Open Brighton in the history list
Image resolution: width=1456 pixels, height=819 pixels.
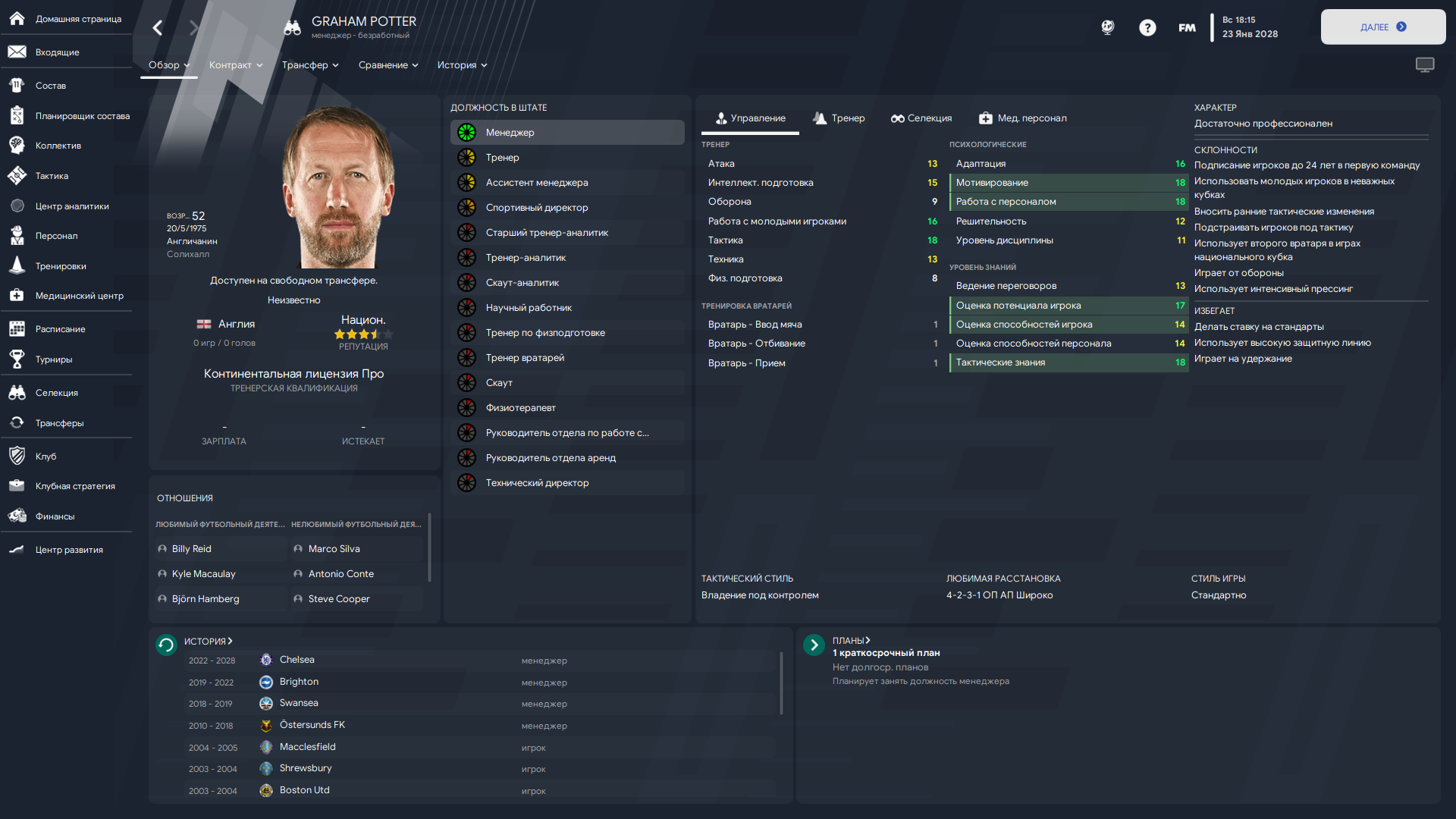pyautogui.click(x=299, y=682)
